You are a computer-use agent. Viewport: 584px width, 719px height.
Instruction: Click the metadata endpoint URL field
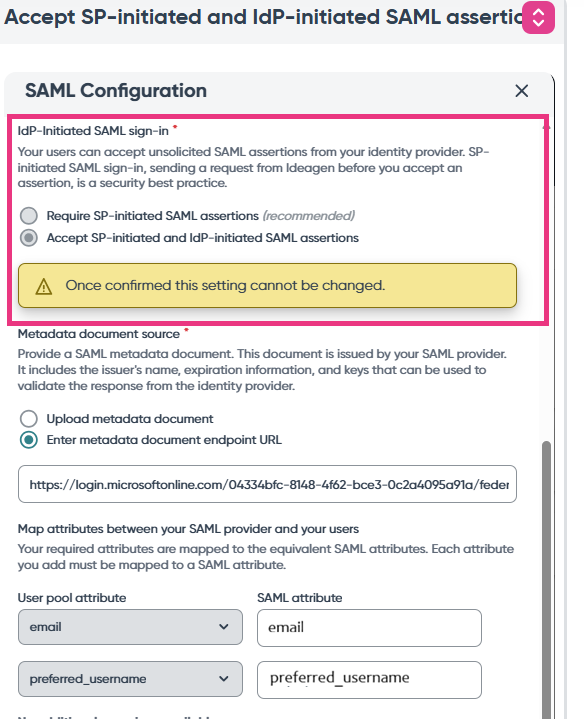click(267, 484)
